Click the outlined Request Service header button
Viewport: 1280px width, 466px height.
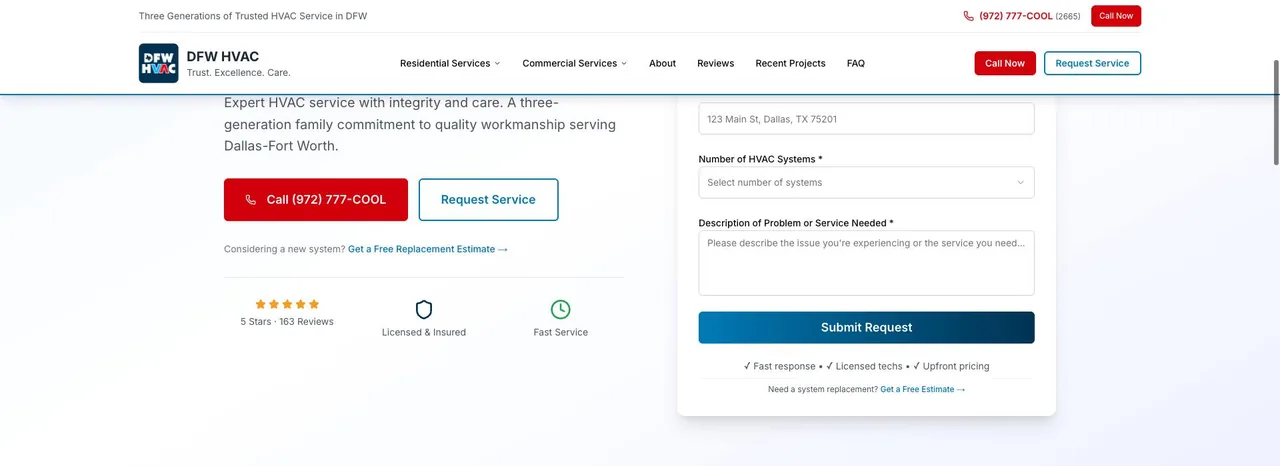pyautogui.click(x=1092, y=63)
